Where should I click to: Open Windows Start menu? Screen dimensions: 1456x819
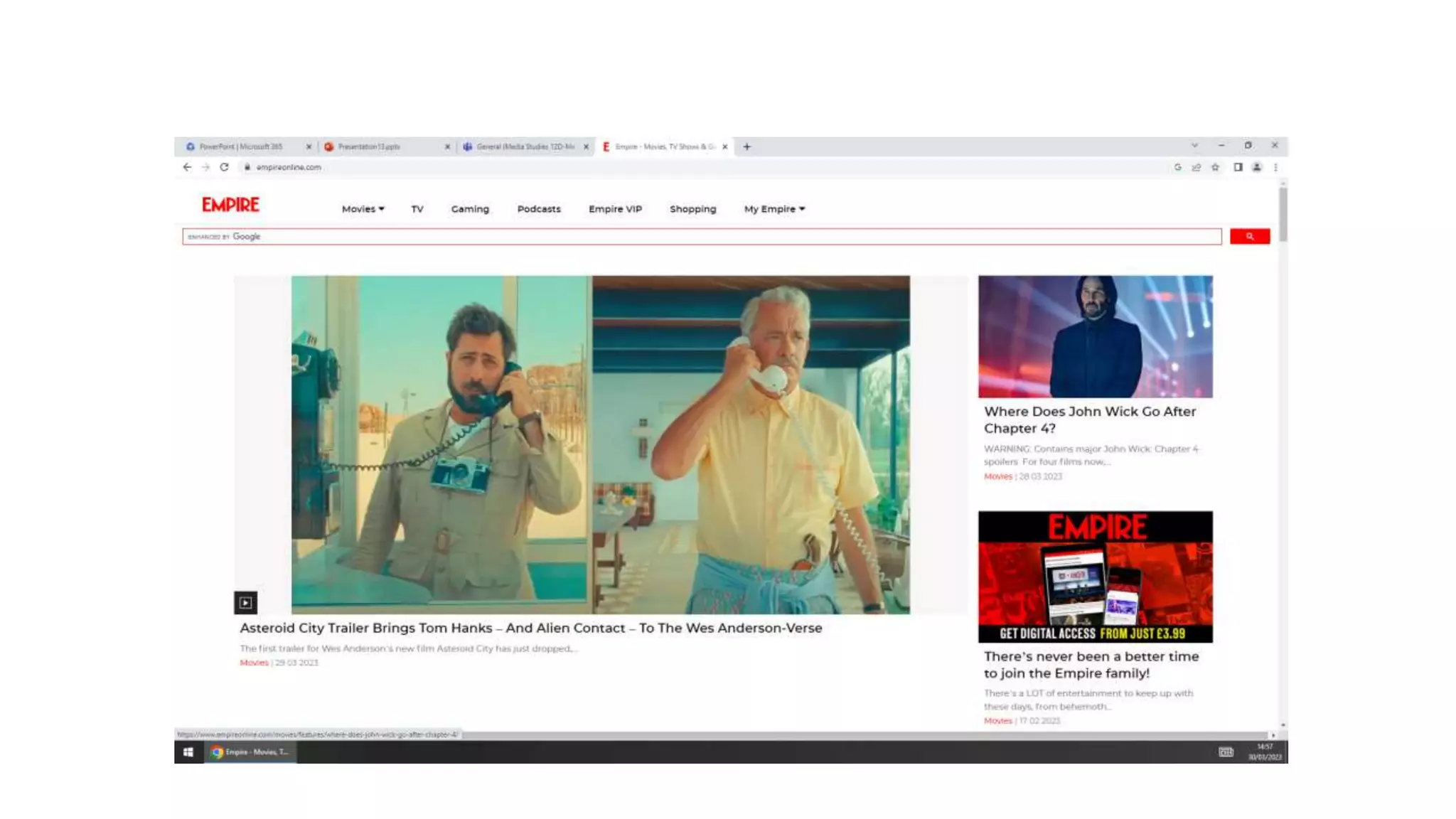(188, 752)
